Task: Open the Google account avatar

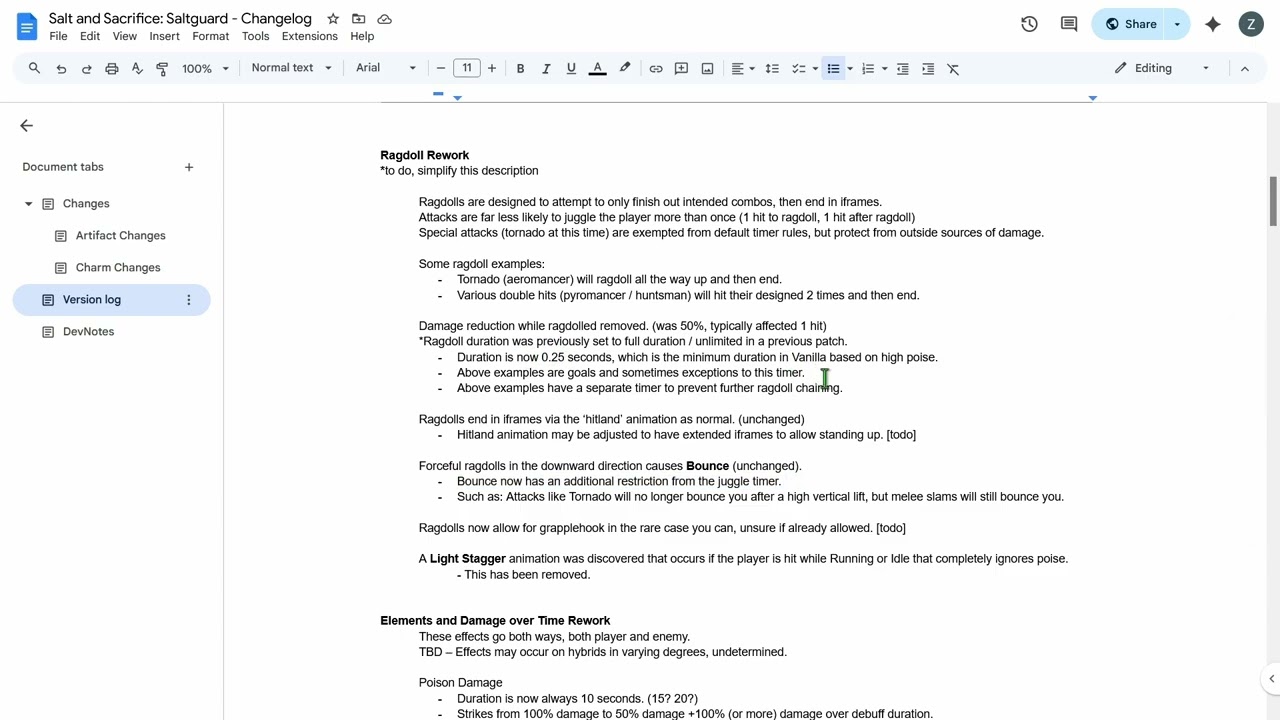Action: pos(1251,24)
